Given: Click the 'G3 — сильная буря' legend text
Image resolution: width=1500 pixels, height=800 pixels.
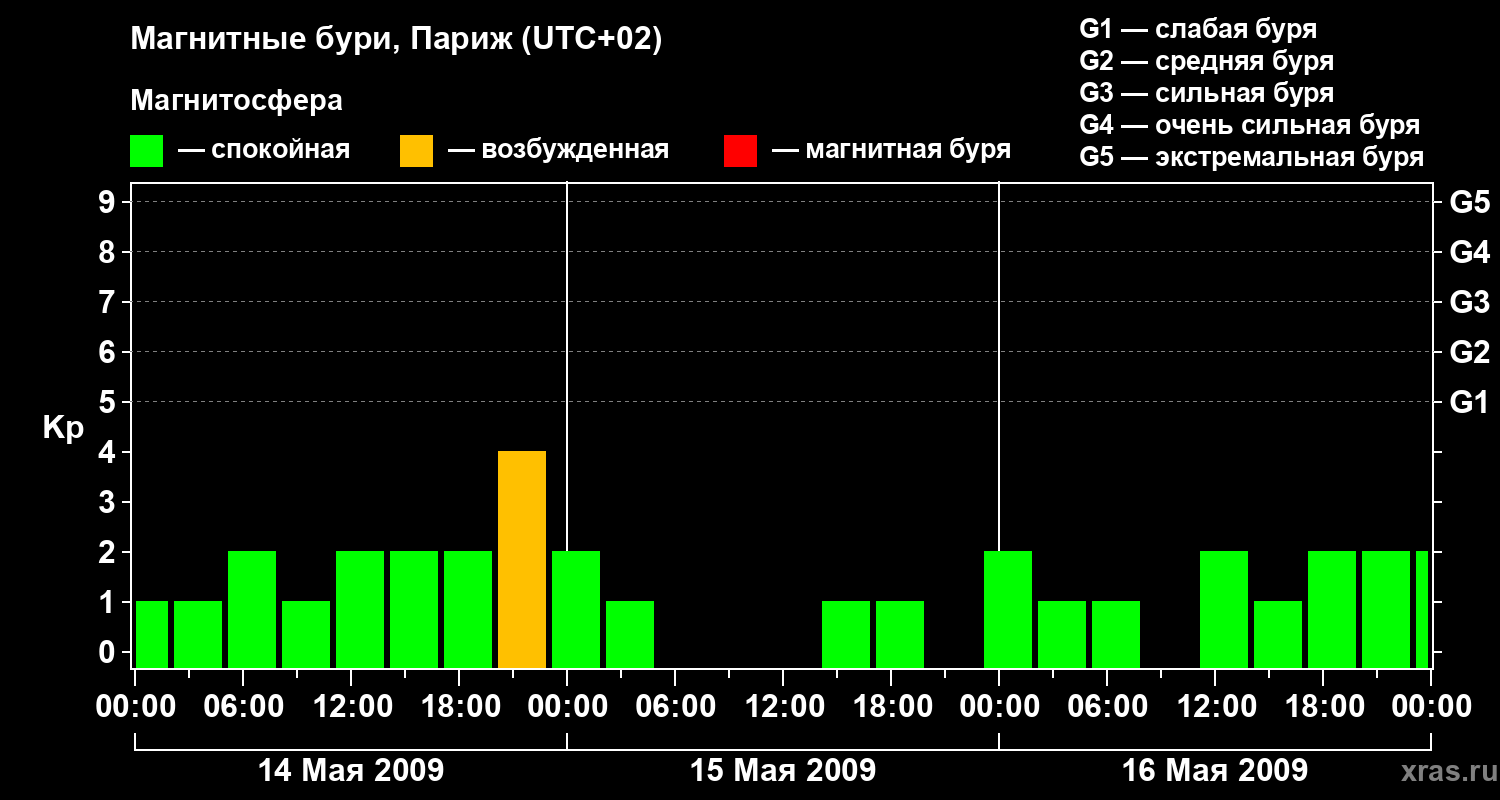Looking at the screenshot, I should click(1207, 93).
